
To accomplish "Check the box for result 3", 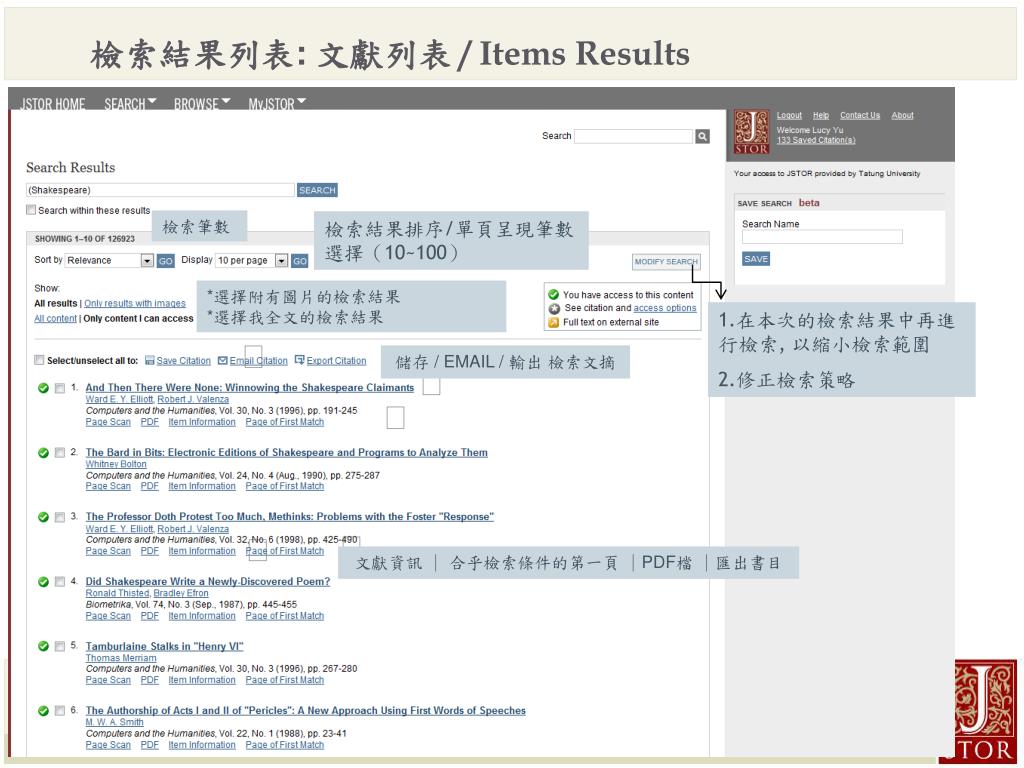I will tap(60, 517).
